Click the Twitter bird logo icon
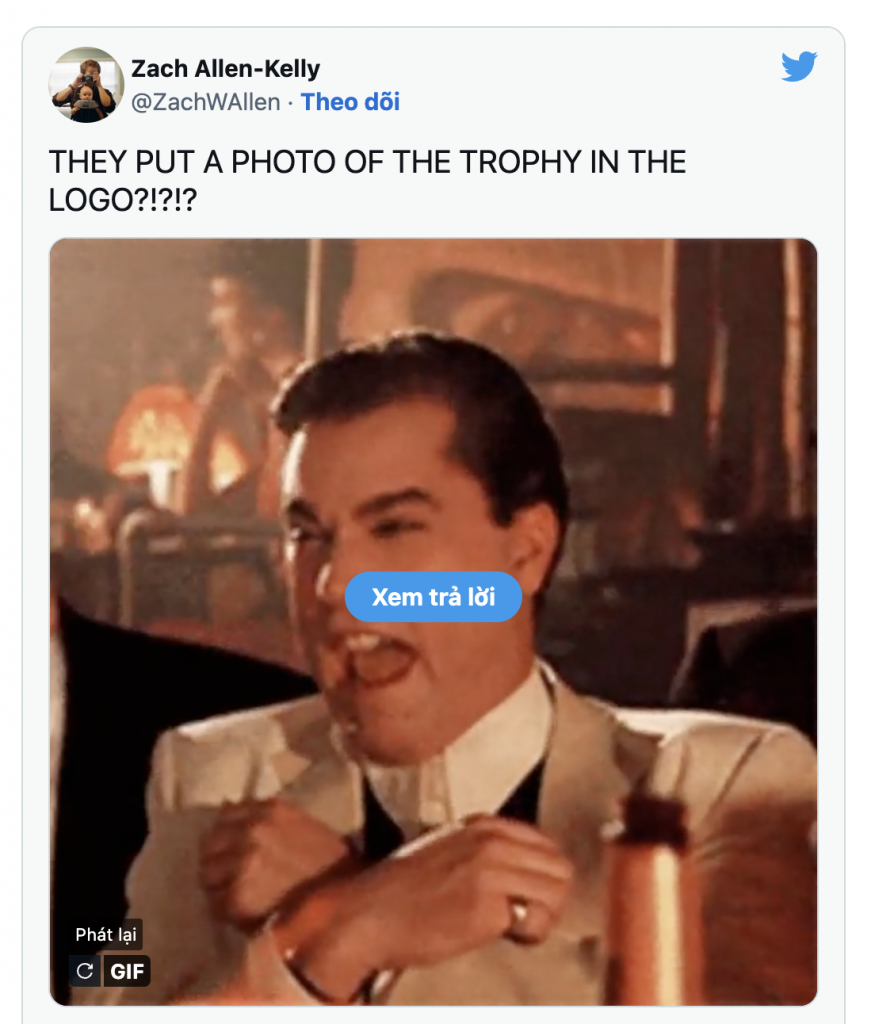The width and height of the screenshot is (875, 1024). click(x=799, y=67)
